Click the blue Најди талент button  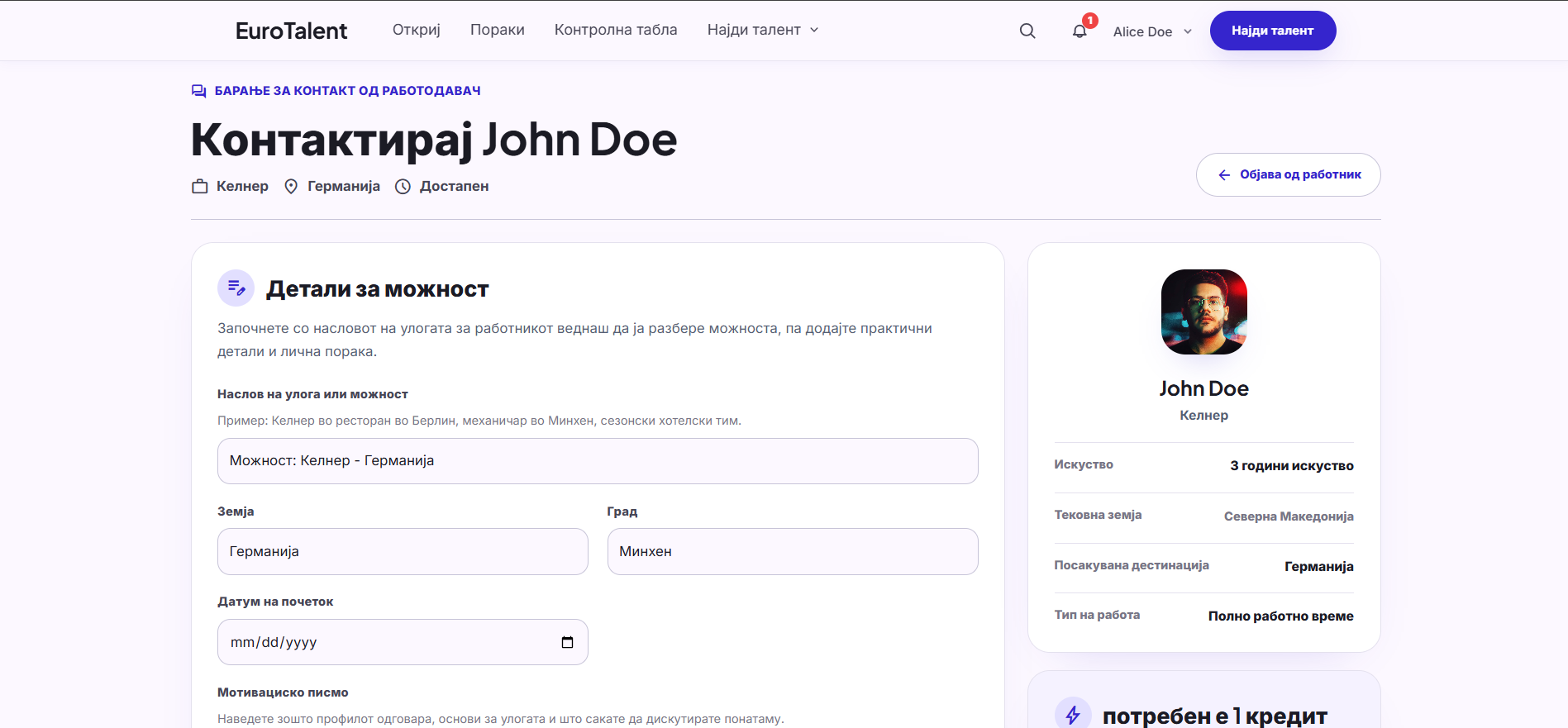tap(1273, 31)
